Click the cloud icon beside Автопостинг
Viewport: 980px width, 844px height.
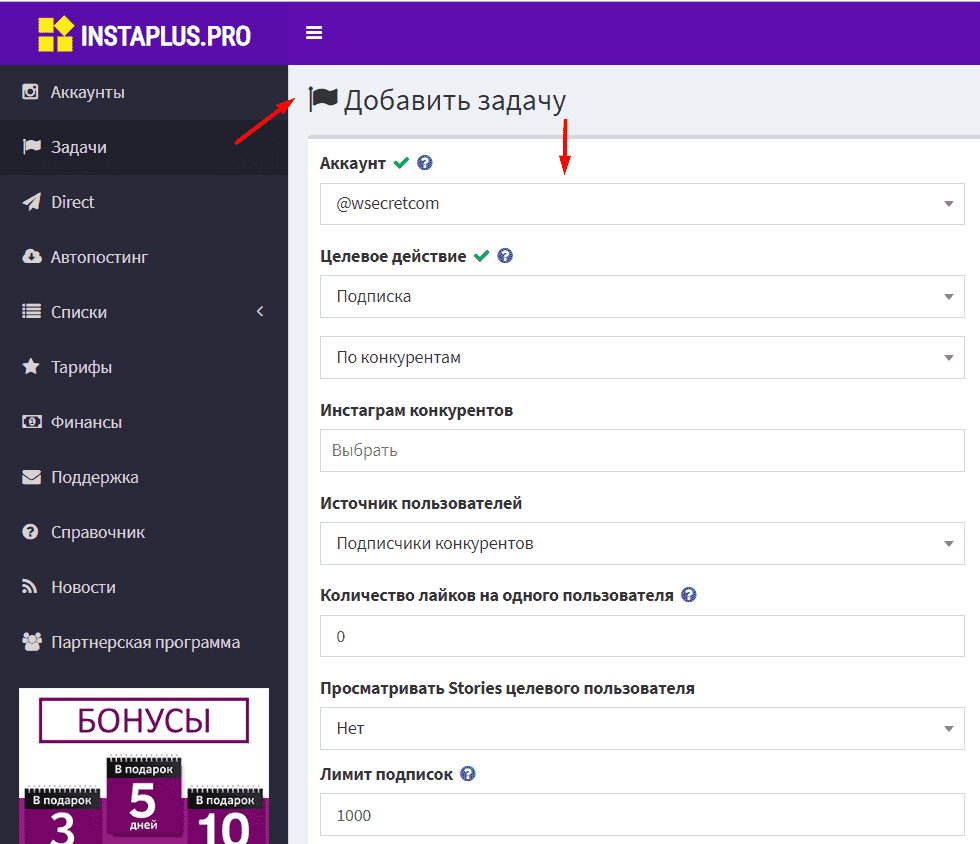pos(31,256)
